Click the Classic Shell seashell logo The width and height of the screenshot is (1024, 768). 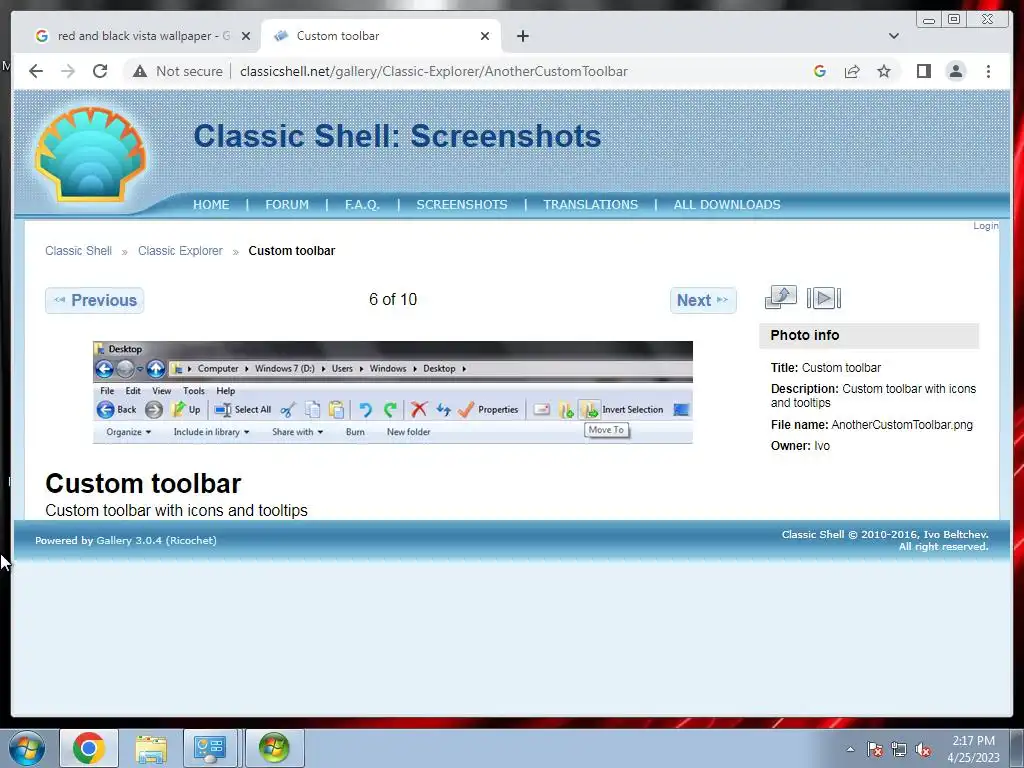click(90, 154)
